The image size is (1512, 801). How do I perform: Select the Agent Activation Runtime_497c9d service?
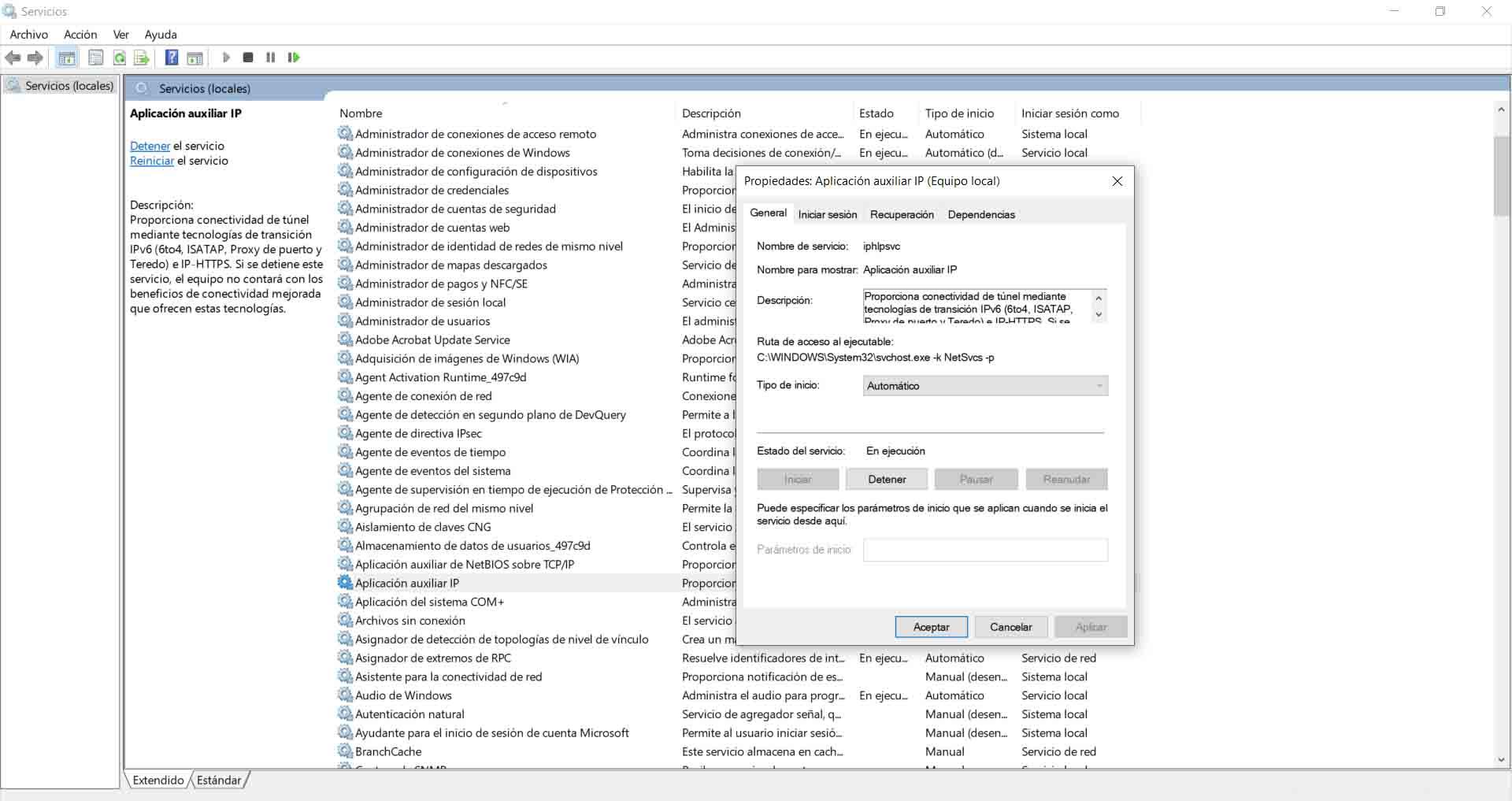(440, 377)
